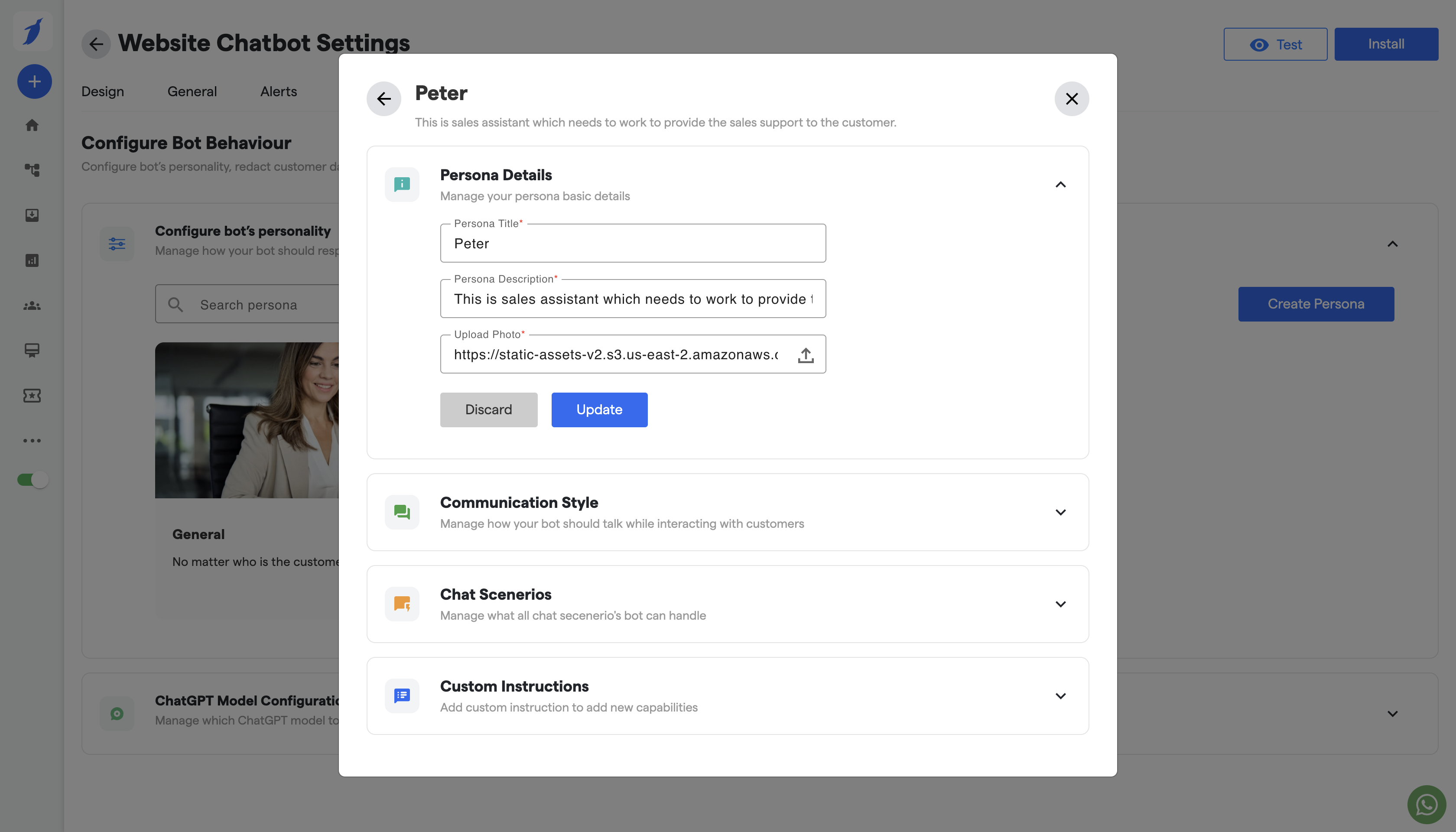This screenshot has width=1456, height=832.
Task: Click the modal back arrow next to Peter
Action: tap(384, 99)
